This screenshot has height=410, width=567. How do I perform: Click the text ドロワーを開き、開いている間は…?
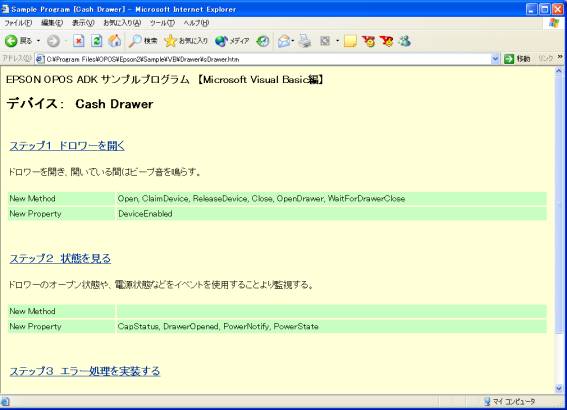click(104, 172)
